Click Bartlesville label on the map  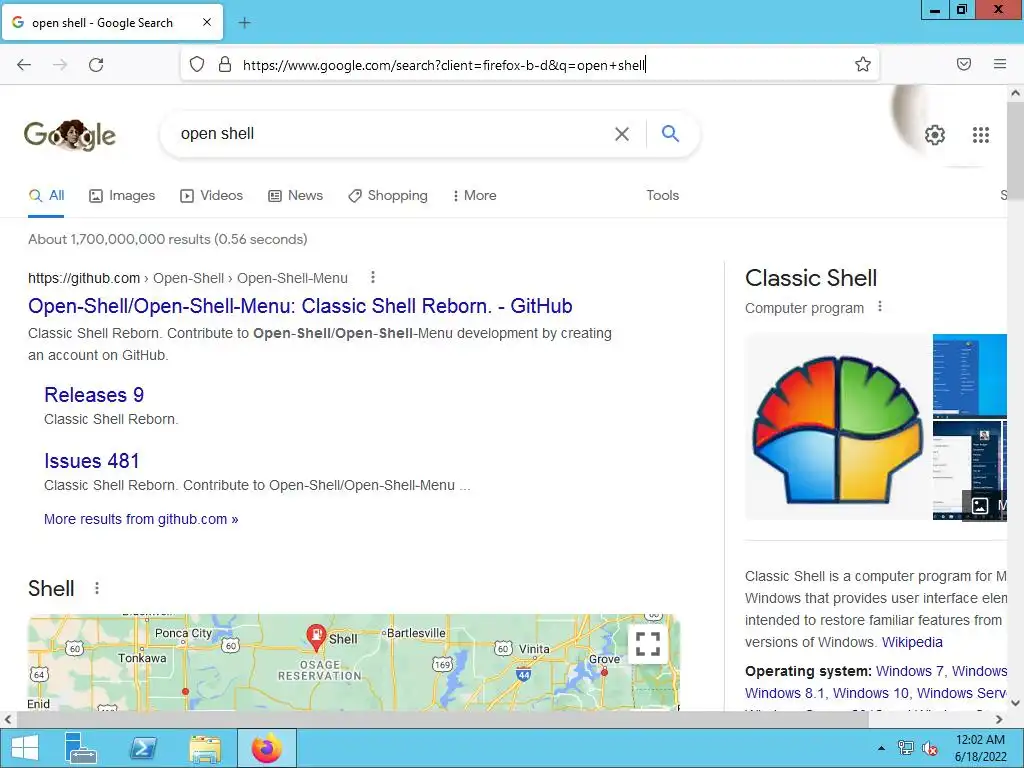[416, 633]
